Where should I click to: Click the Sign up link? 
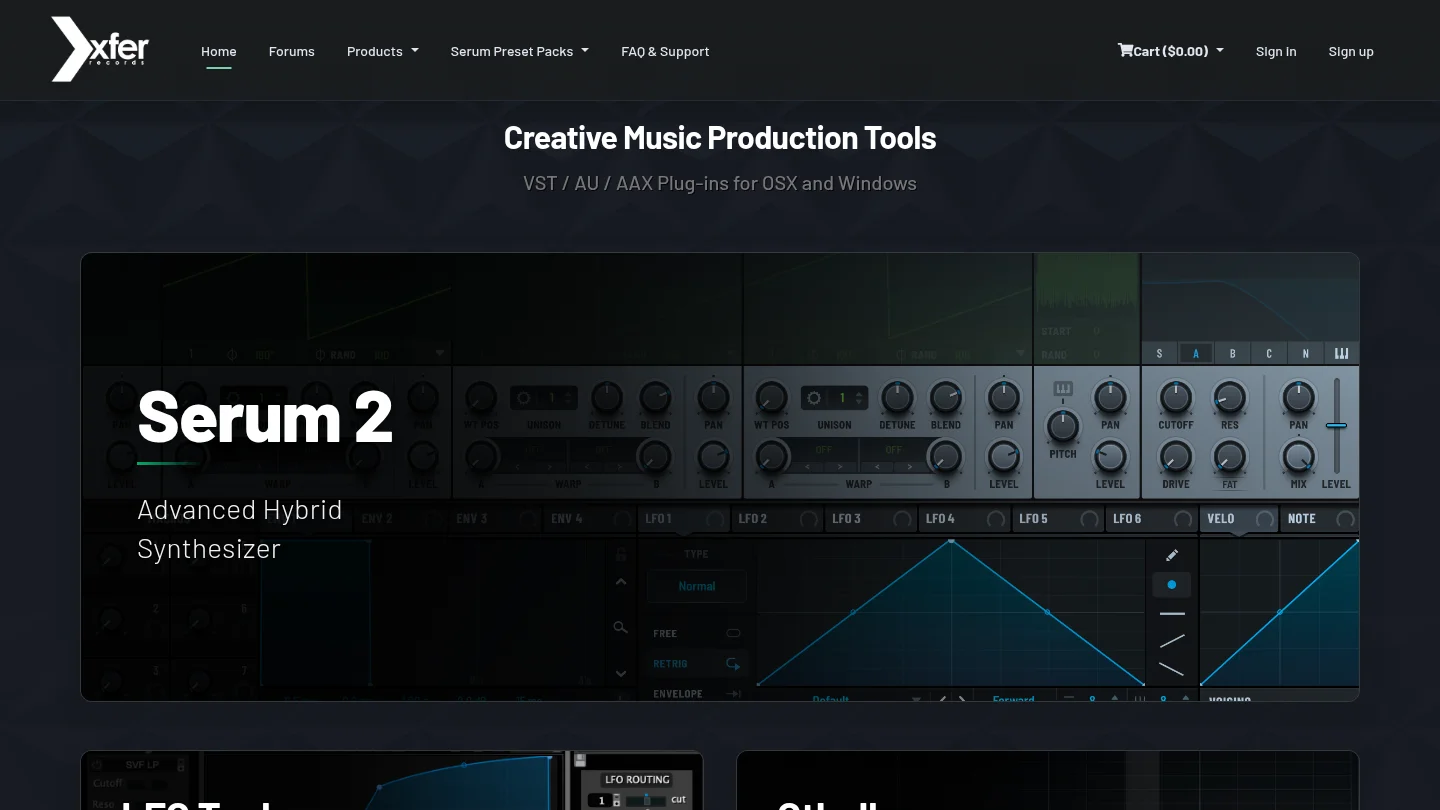tap(1351, 51)
